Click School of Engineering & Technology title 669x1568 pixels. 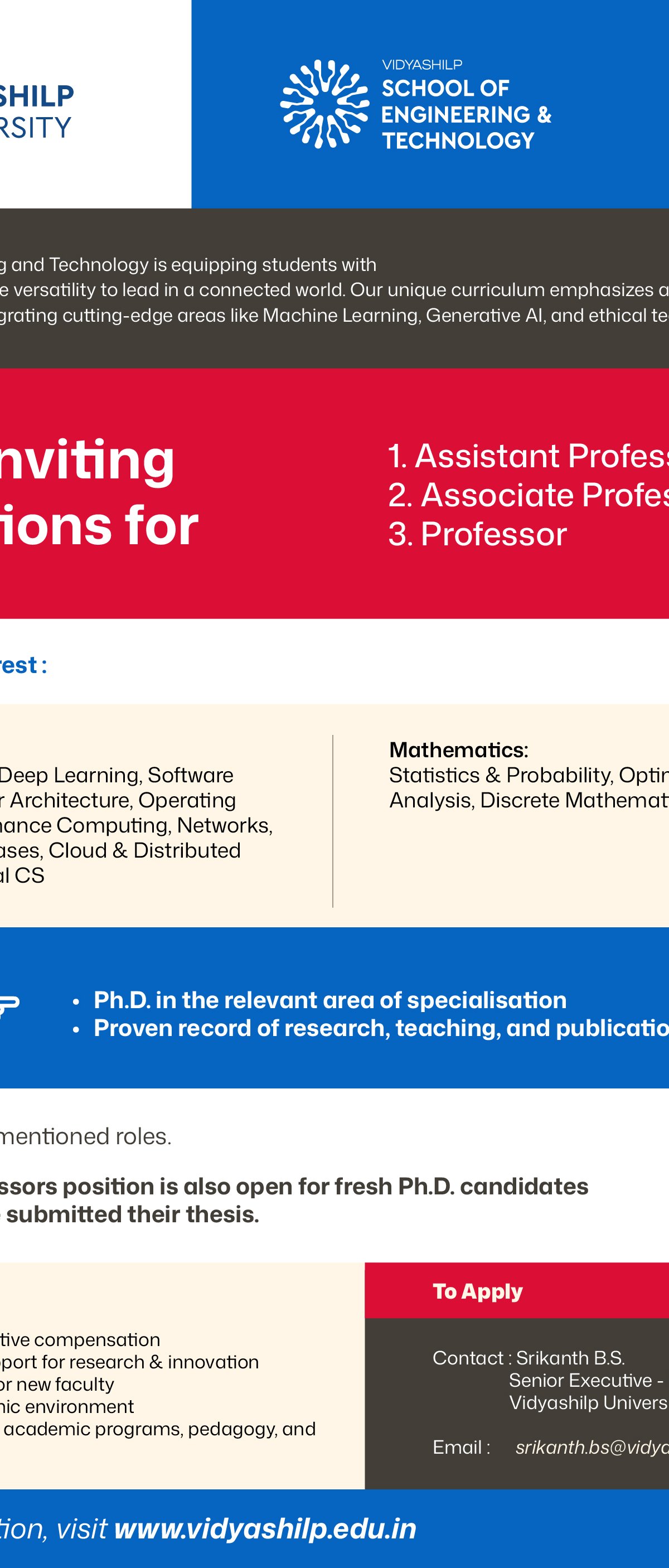466,114
